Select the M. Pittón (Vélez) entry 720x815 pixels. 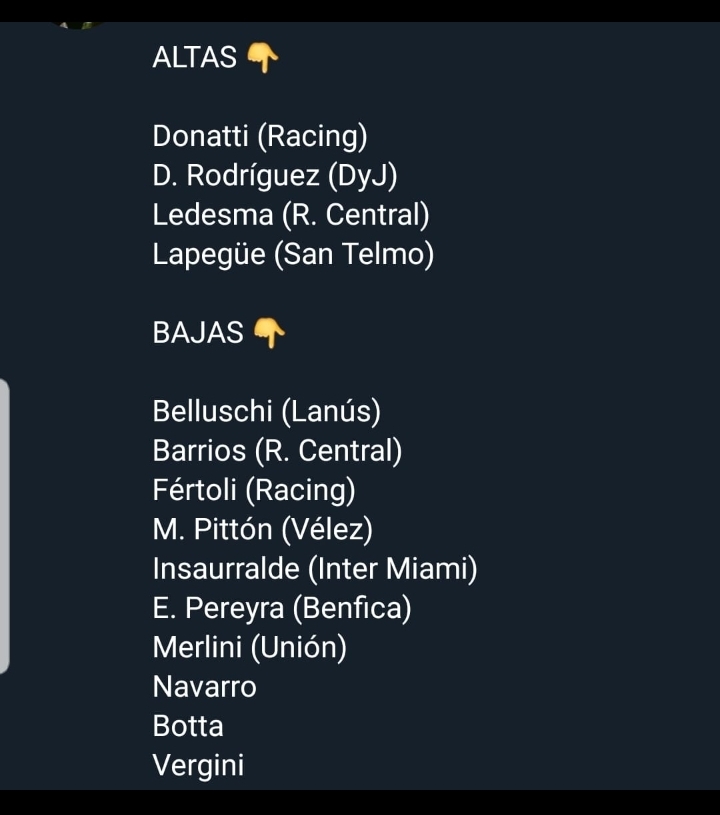tap(263, 530)
